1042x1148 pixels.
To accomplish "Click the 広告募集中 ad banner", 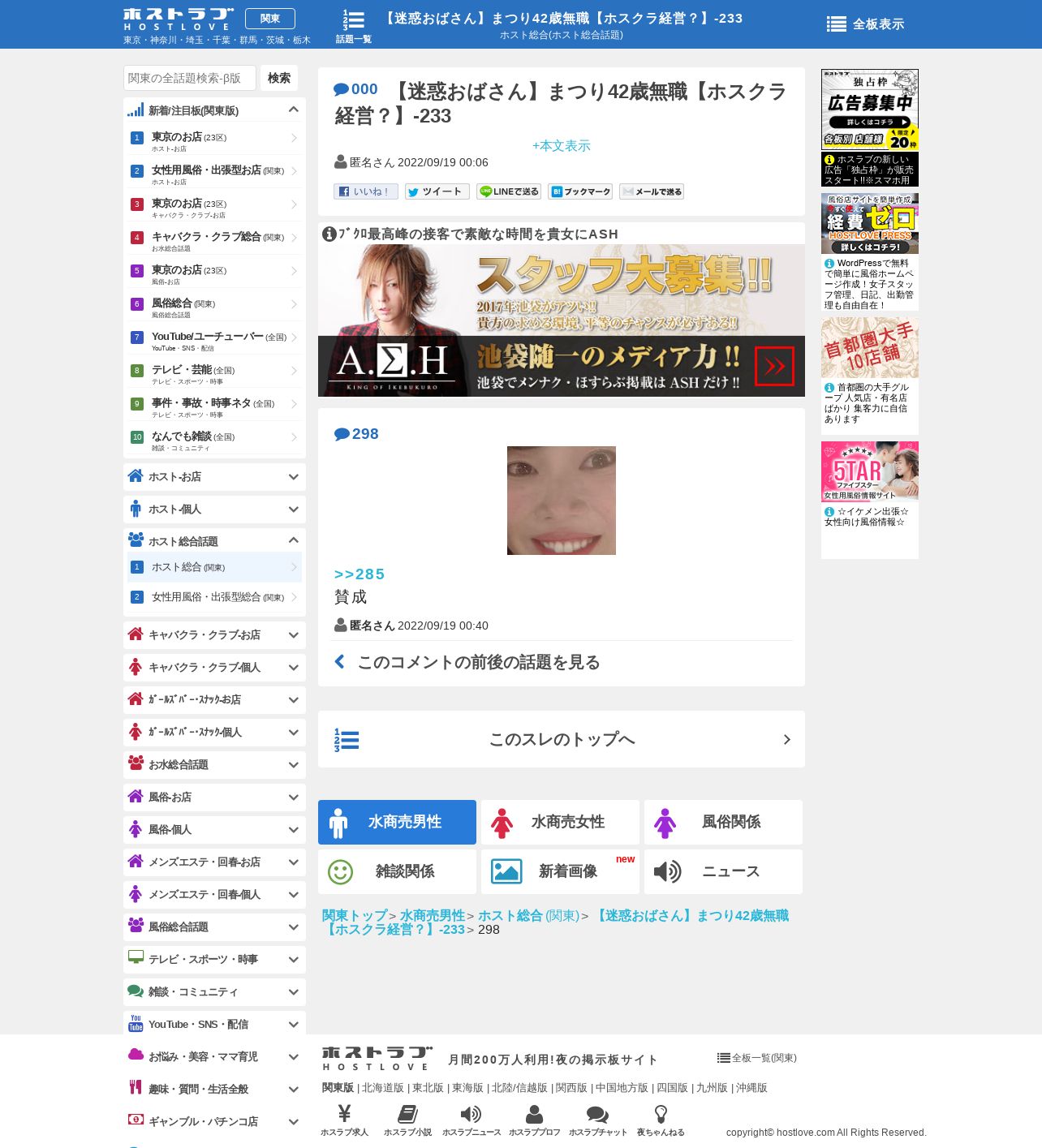I will pyautogui.click(x=870, y=110).
